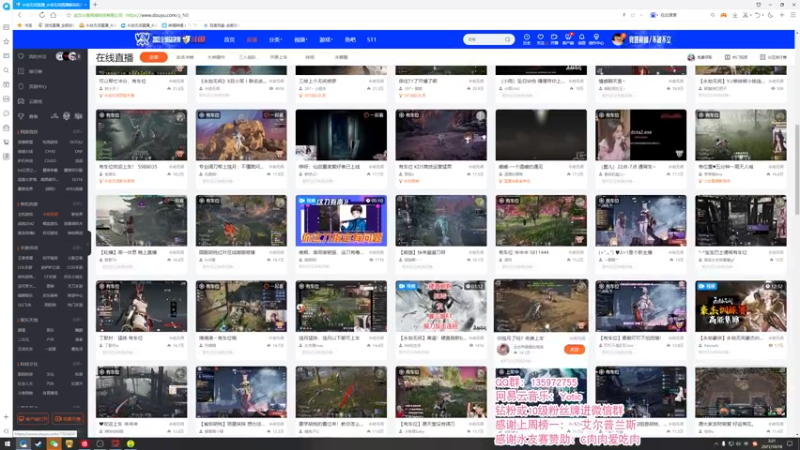Image resolution: width=800 pixels, height=450 pixels.
Task: Open the shopping cart icon in browser left strip
Action: pyautogui.click(x=6, y=142)
